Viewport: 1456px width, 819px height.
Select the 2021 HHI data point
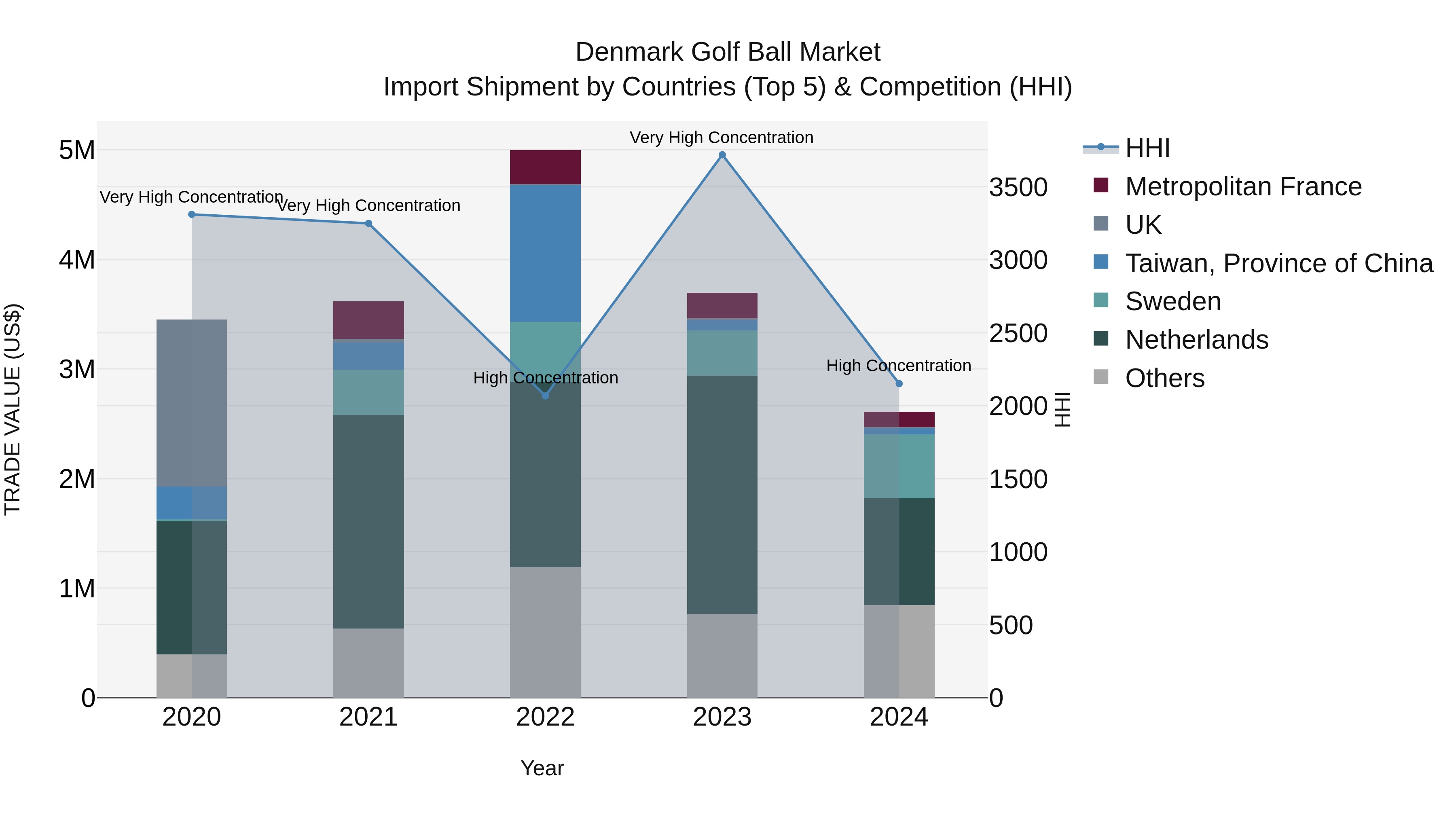click(x=368, y=223)
